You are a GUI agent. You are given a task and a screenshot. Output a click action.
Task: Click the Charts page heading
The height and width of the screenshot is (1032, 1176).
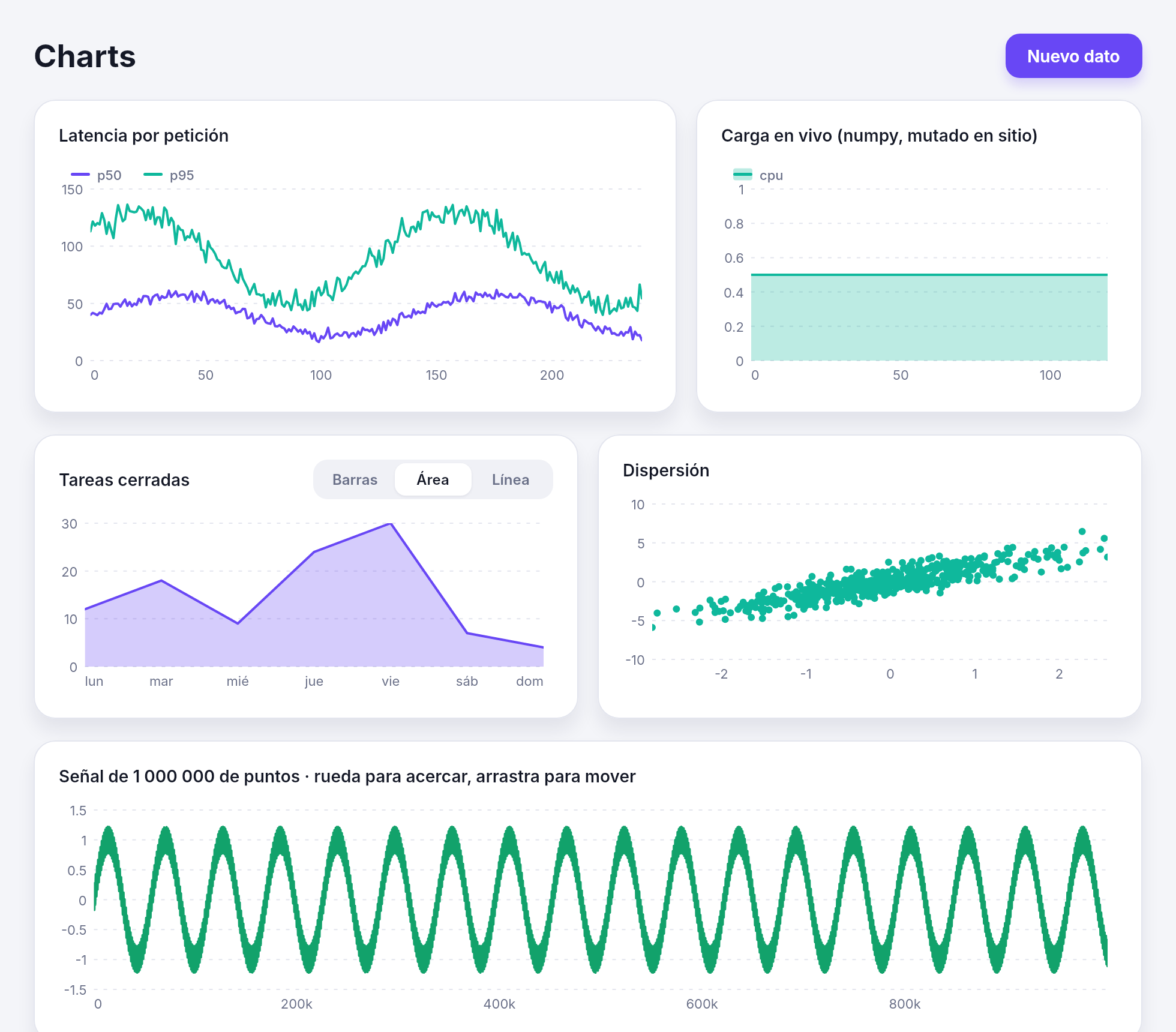(x=85, y=56)
